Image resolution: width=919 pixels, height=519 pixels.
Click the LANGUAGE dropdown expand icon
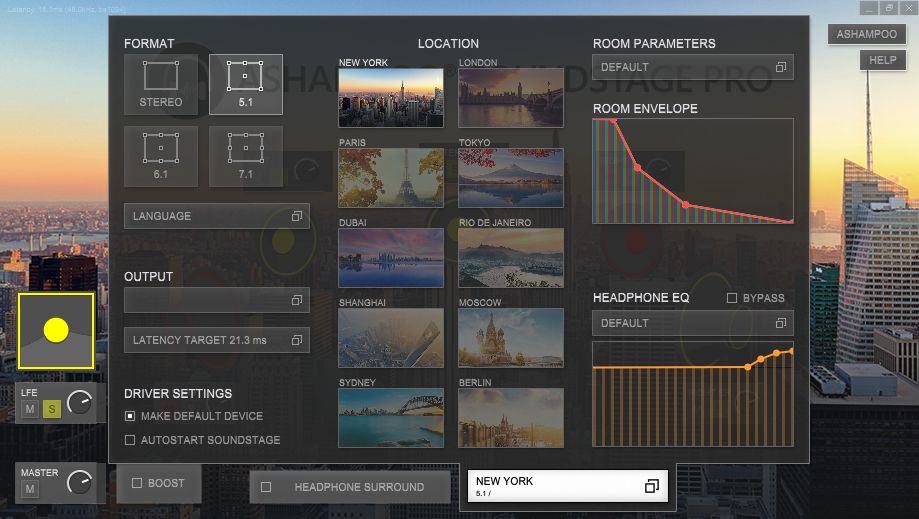(297, 216)
